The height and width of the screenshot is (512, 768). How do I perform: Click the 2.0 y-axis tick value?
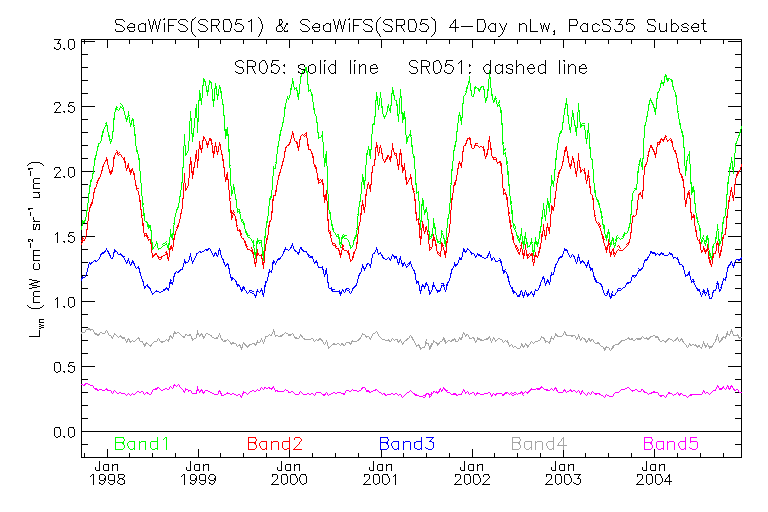[x=64, y=172]
